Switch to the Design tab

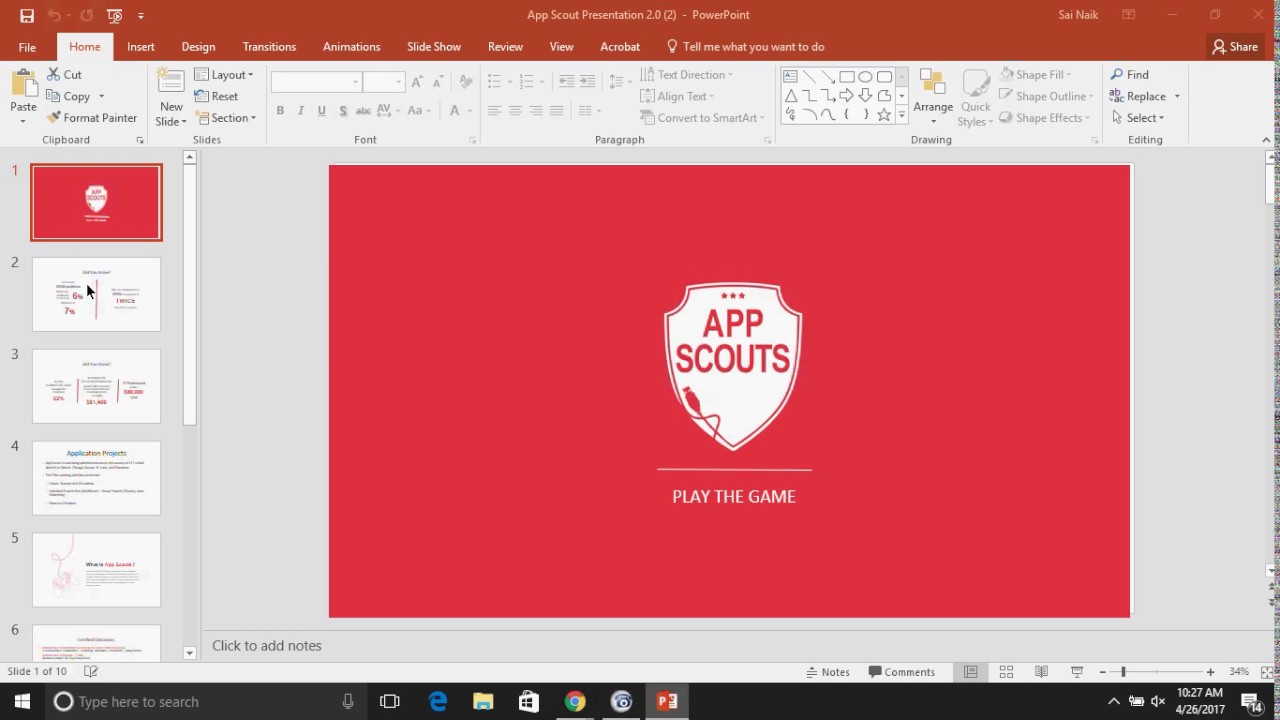198,47
